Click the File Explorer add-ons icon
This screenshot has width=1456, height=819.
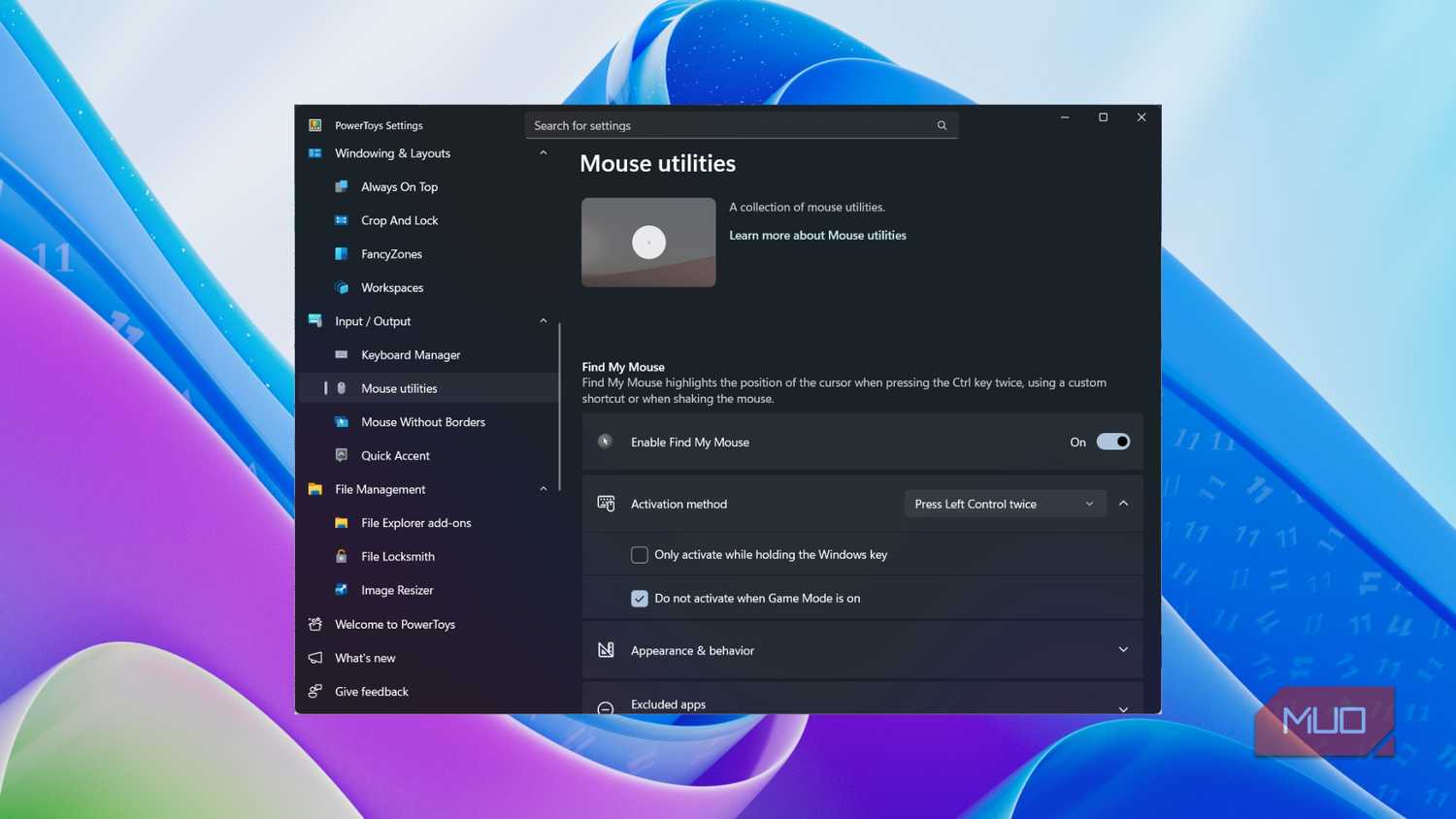click(x=342, y=523)
